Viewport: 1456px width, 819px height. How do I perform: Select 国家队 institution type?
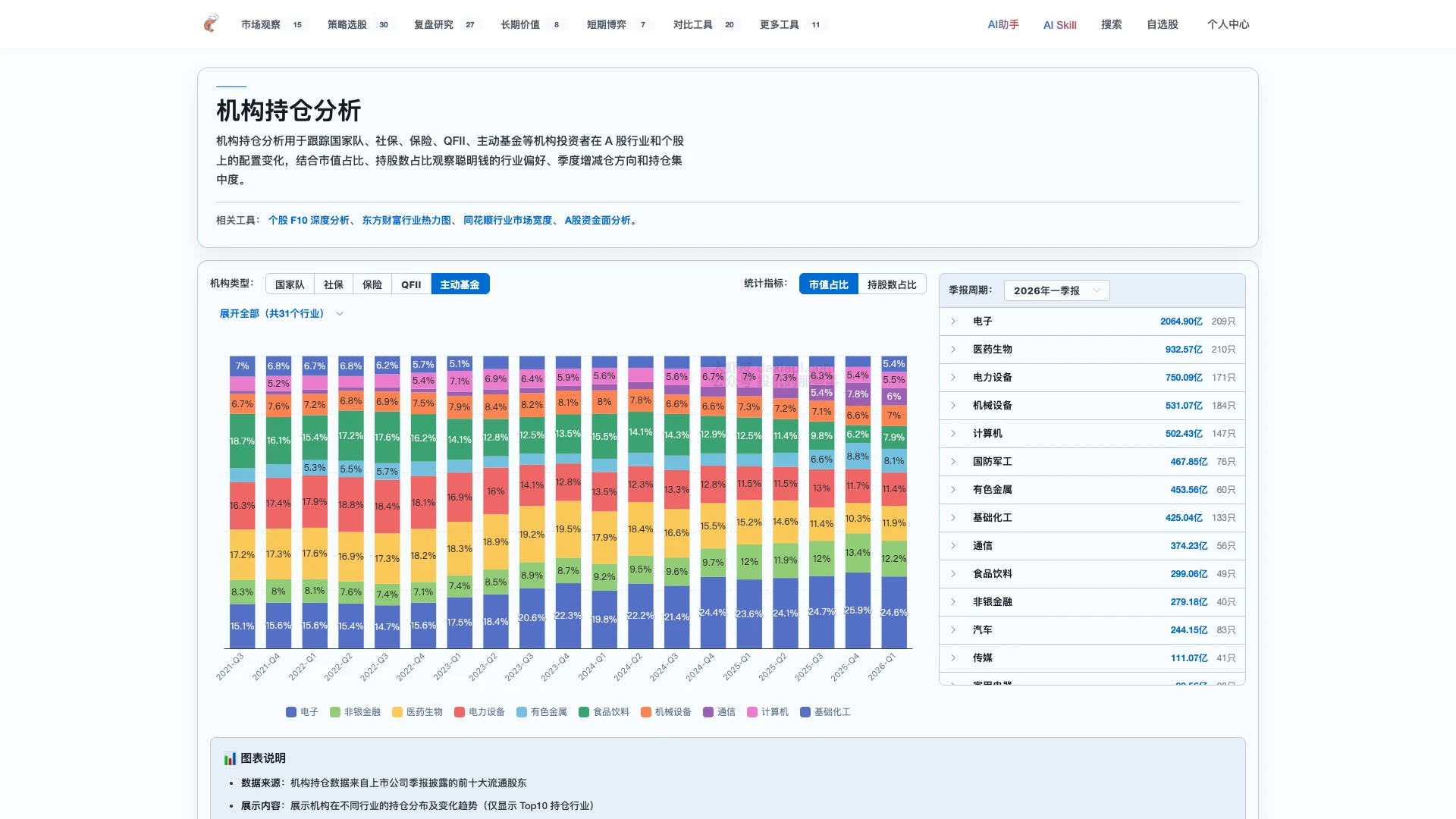[290, 284]
